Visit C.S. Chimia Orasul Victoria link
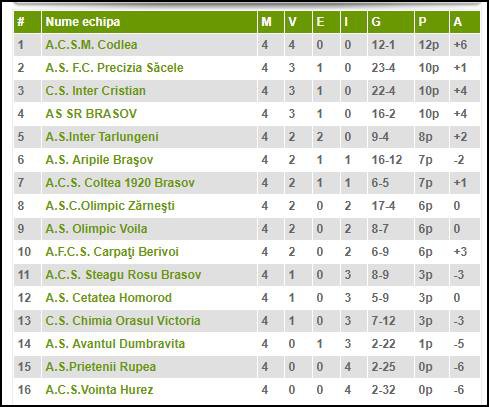The height and width of the screenshot is (407, 489). click(x=123, y=321)
